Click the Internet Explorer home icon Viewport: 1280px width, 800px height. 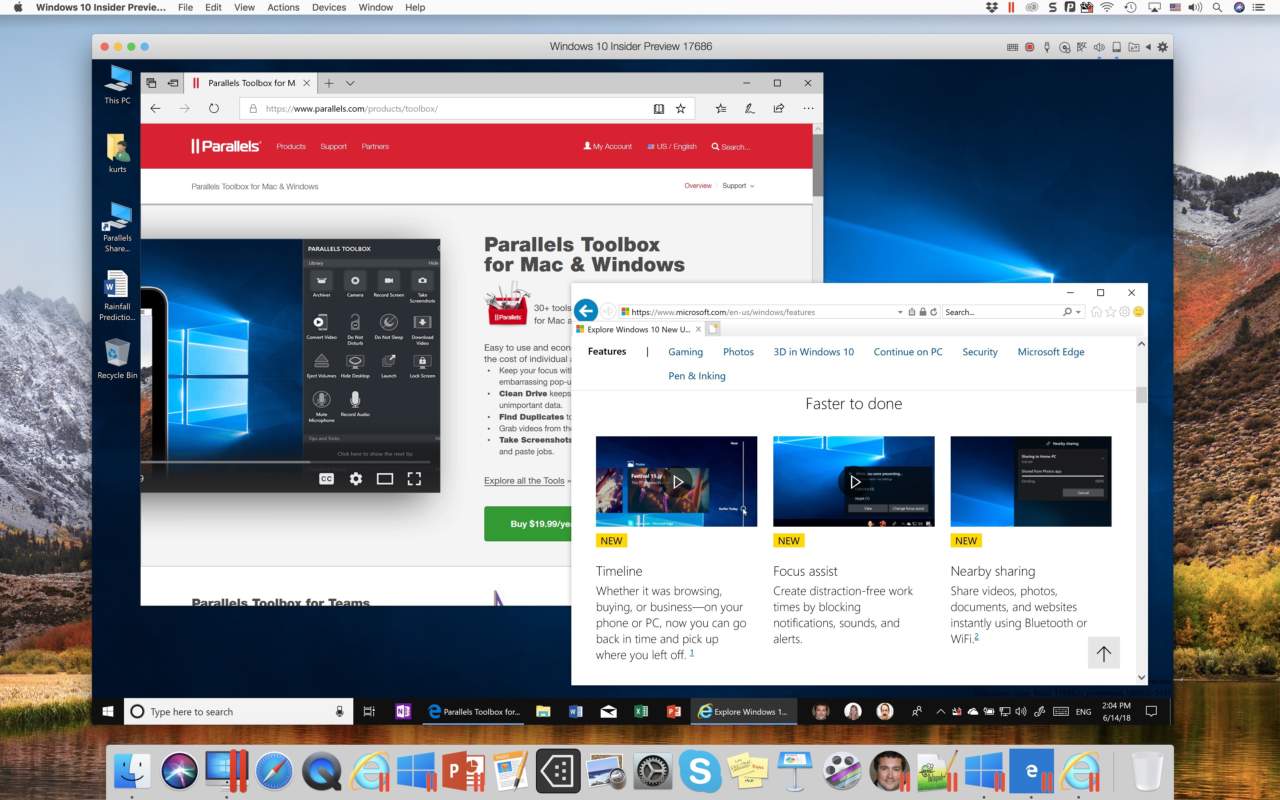[1096, 312]
